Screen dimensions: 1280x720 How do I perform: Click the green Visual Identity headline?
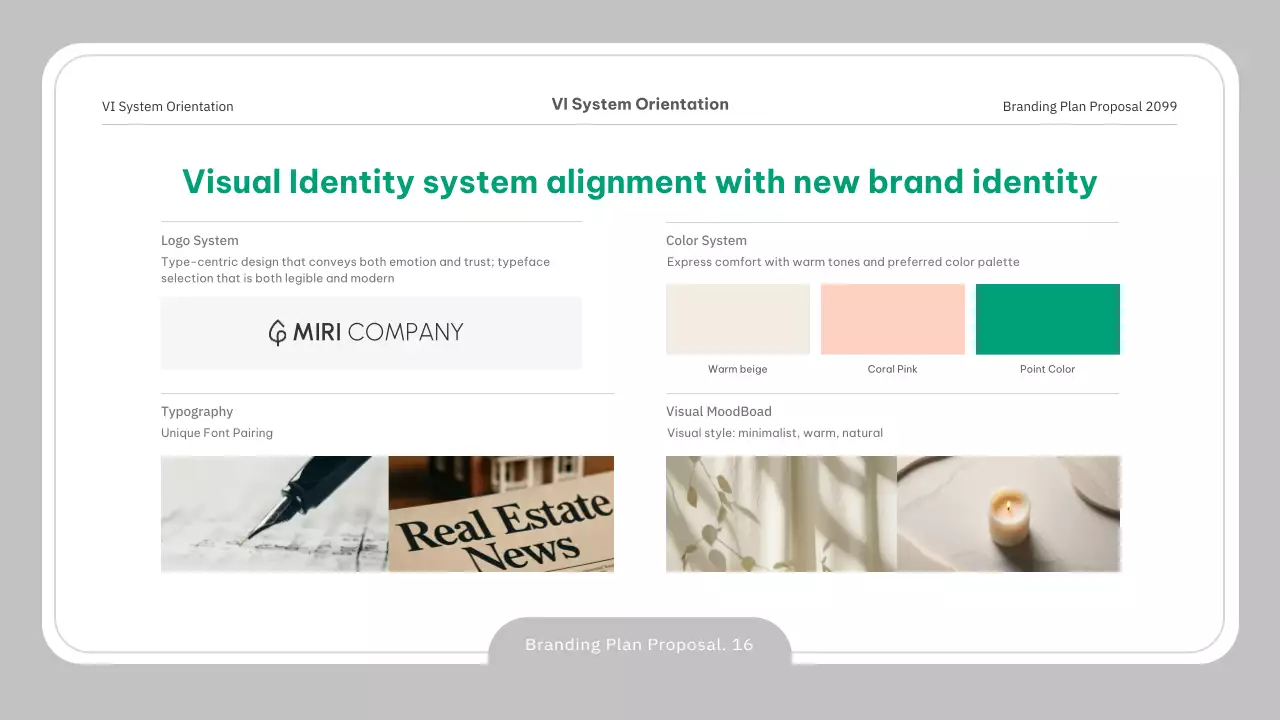[639, 182]
